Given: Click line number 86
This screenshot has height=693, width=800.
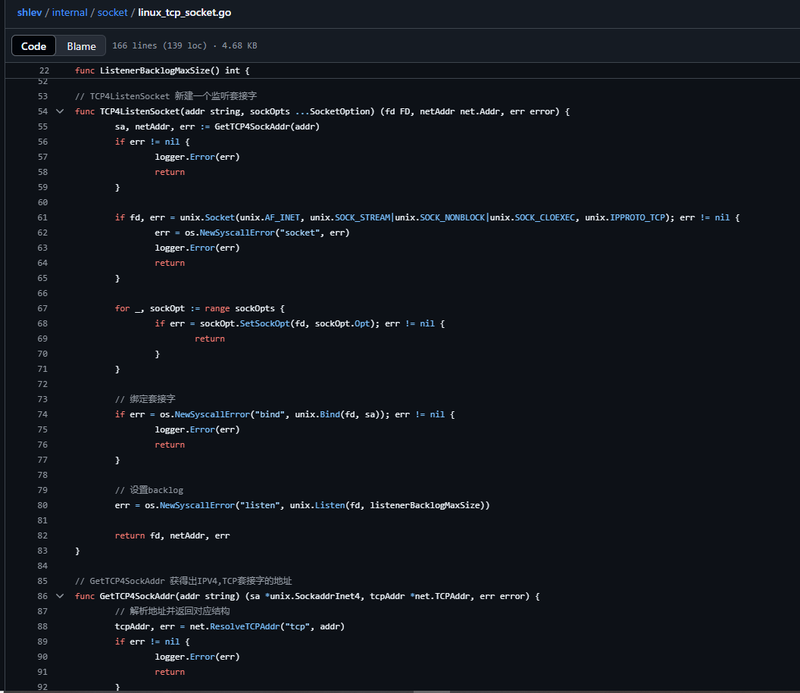Looking at the screenshot, I should [43, 596].
